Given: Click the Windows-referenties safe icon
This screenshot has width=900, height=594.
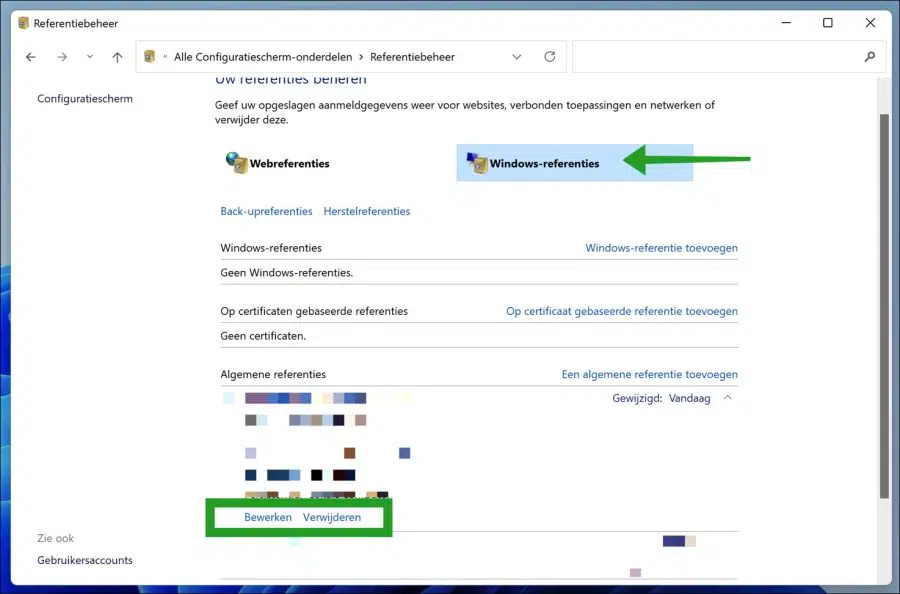Looking at the screenshot, I should tap(476, 163).
